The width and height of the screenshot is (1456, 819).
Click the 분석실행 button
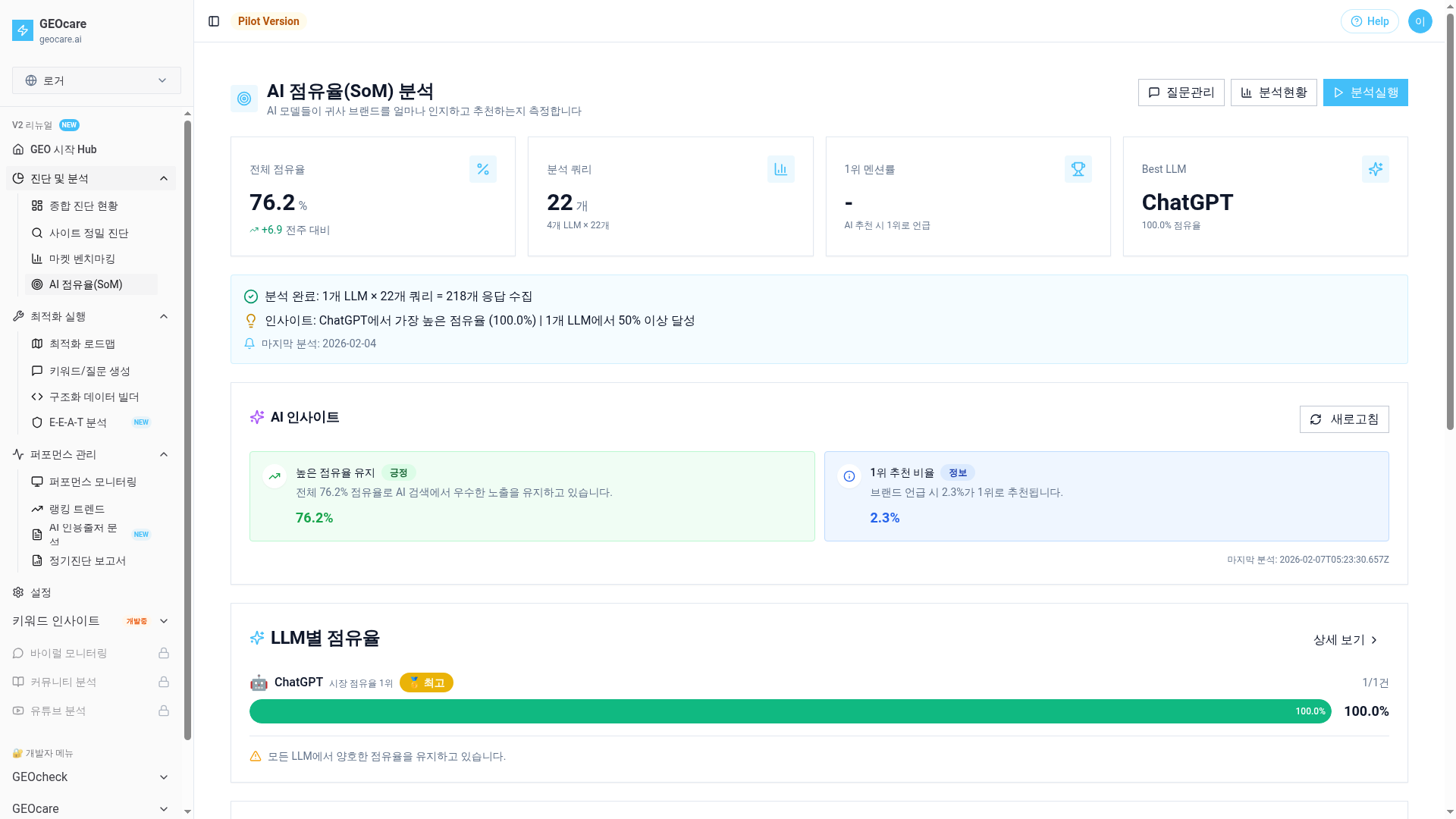[x=1365, y=92]
